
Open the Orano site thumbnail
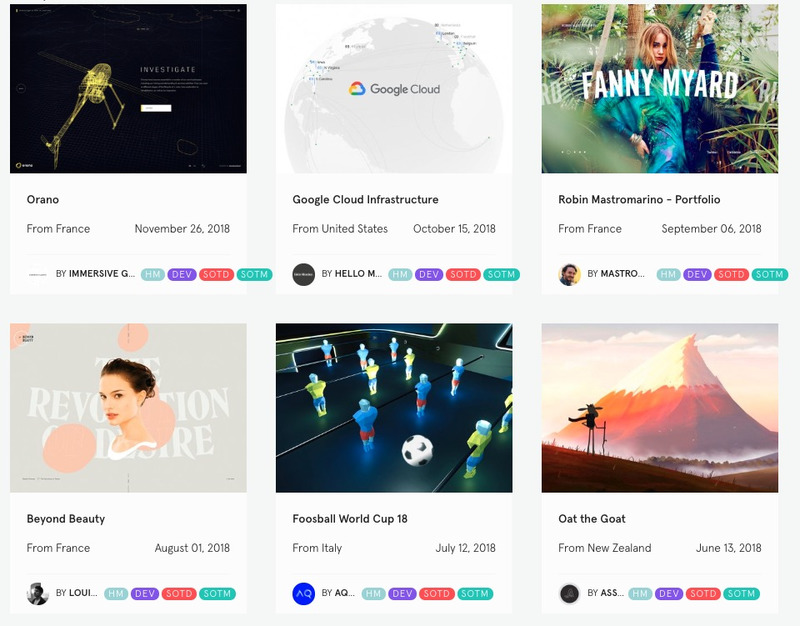pos(128,89)
